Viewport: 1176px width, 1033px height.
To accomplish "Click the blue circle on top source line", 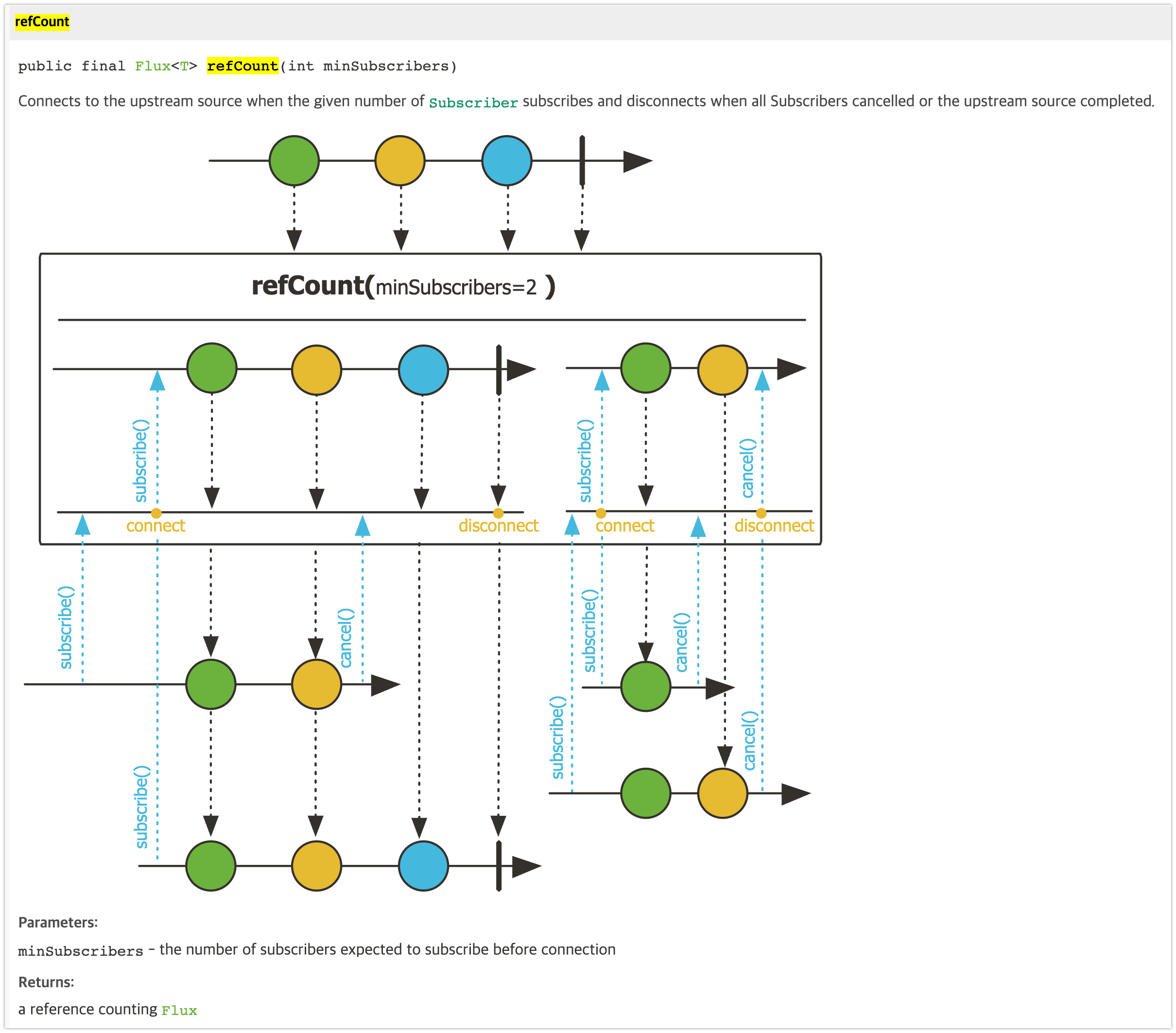I will click(506, 160).
